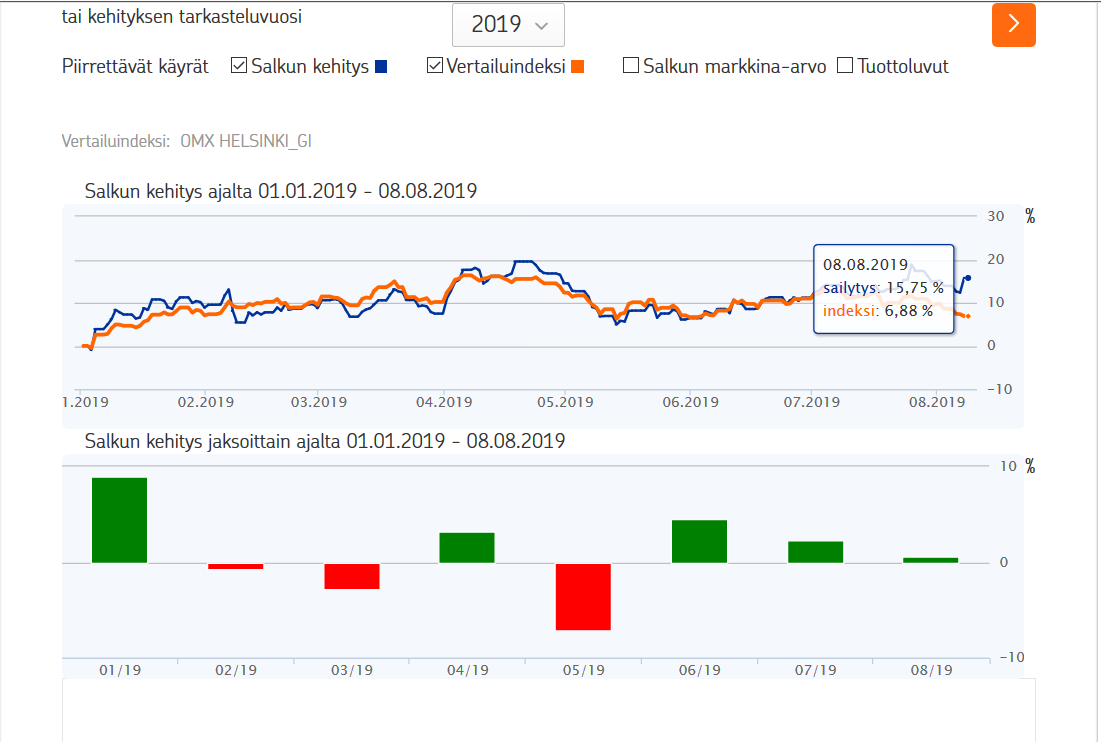Click the small red 02/19 bar
The image size is (1101, 742).
236,566
